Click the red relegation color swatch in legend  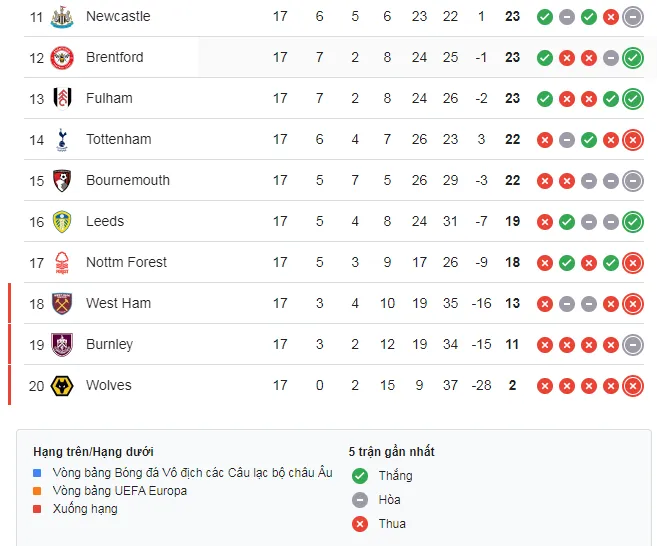(x=38, y=509)
